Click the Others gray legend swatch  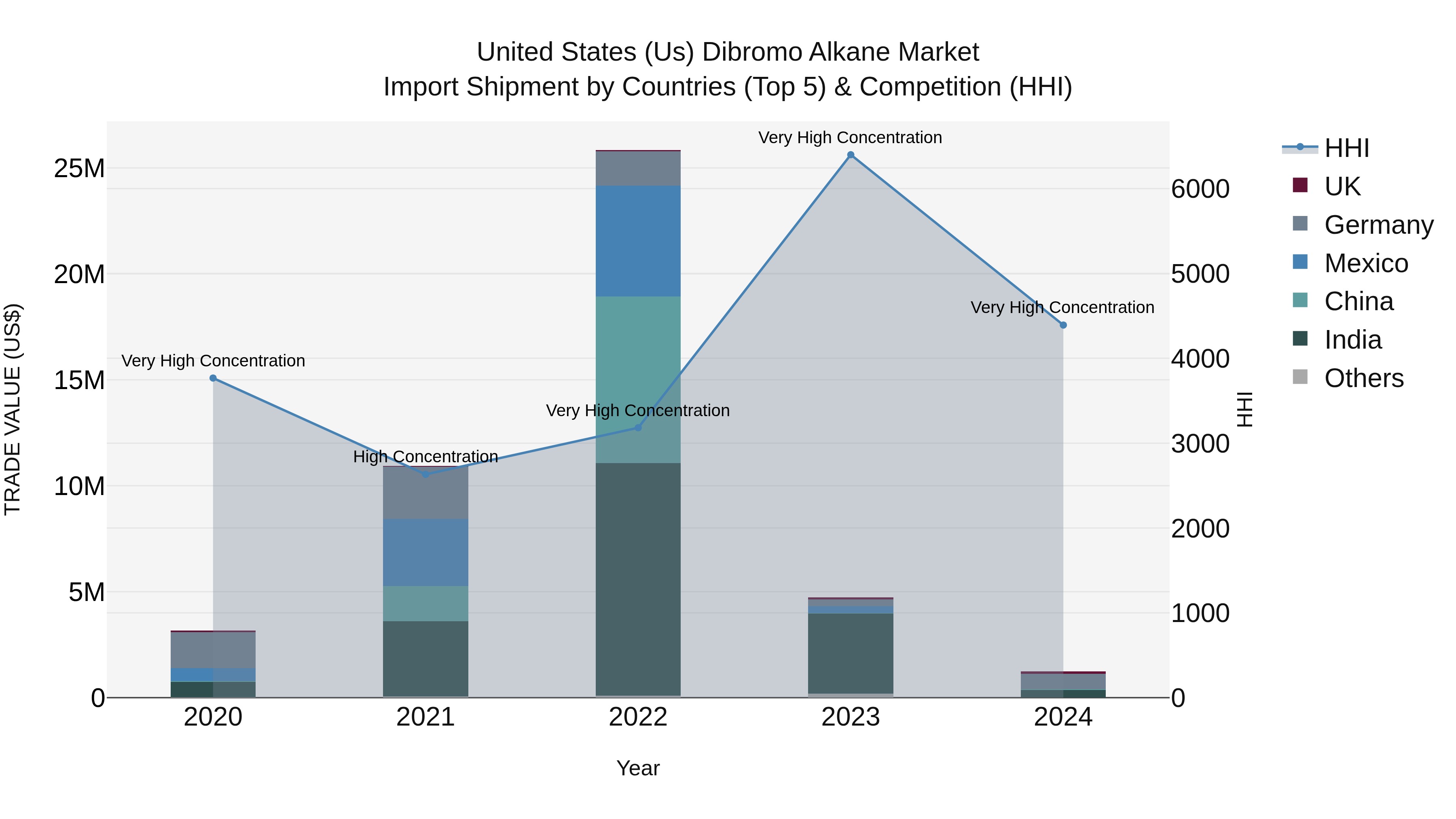click(1300, 377)
